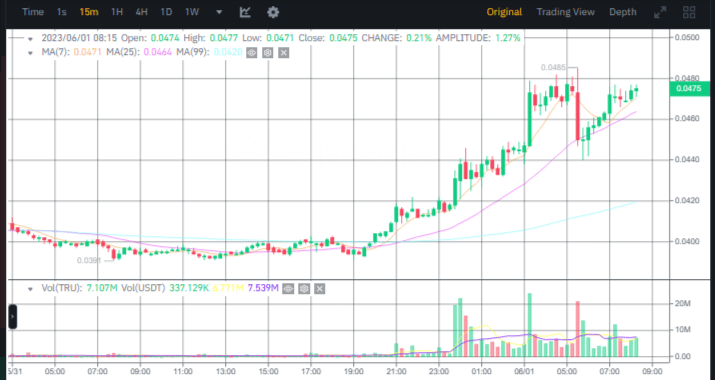The image size is (715, 380).
Task: Click the 0.0440 price axis label
Action: [x=687, y=160]
